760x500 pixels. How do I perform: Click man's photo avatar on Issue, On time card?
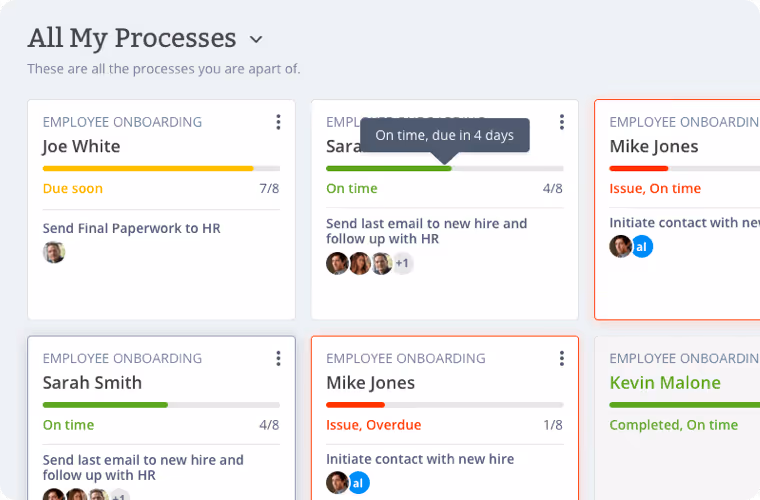tap(620, 247)
